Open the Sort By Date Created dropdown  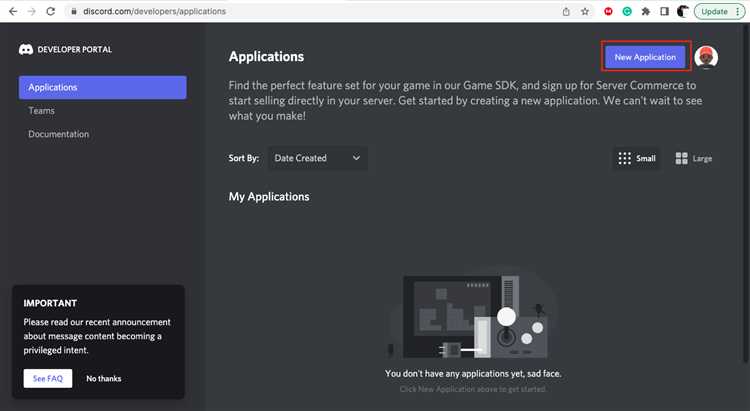coord(318,158)
